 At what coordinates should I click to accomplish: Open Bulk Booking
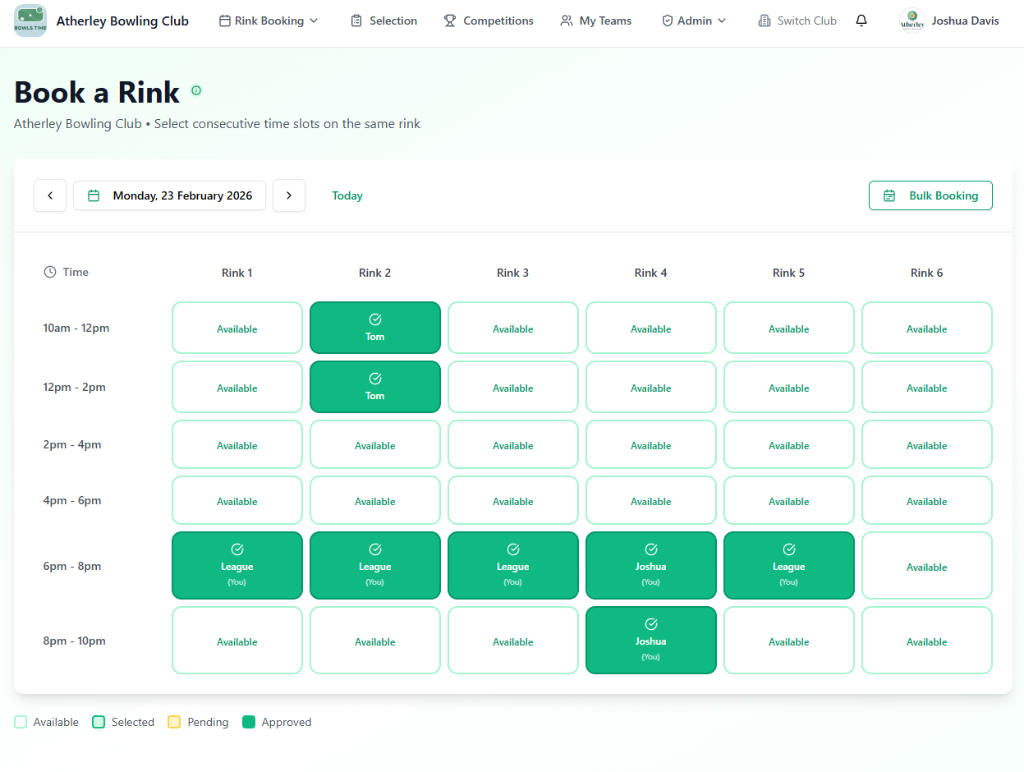point(931,195)
